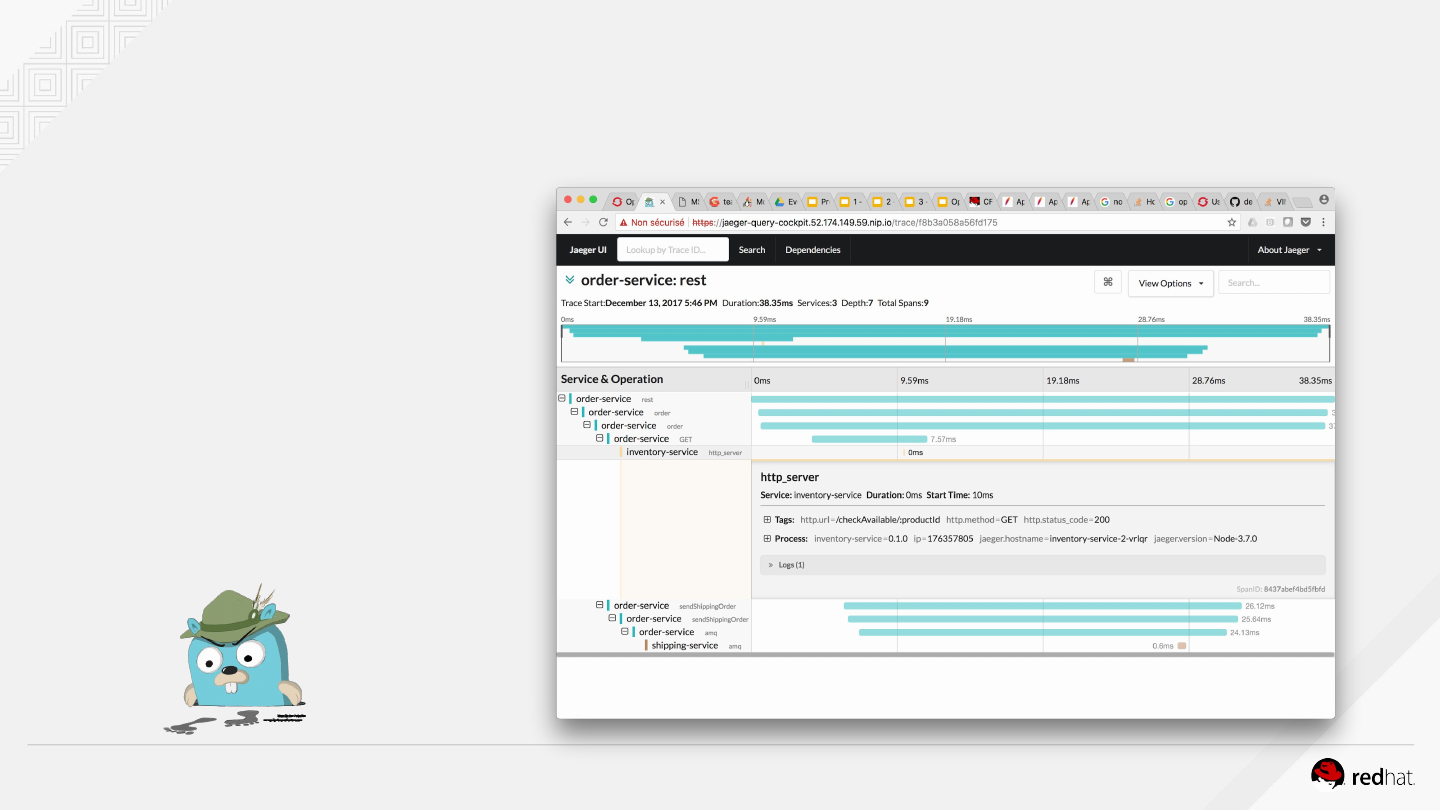The image size is (1440, 810).
Task: Click the trace Search... input box
Action: (x=1274, y=283)
